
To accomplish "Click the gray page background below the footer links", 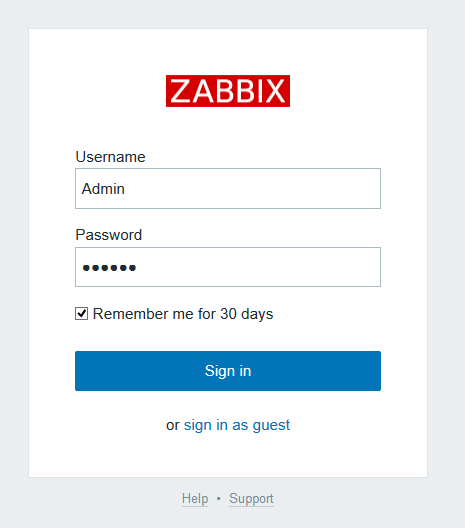I will pyautogui.click(x=232, y=519).
